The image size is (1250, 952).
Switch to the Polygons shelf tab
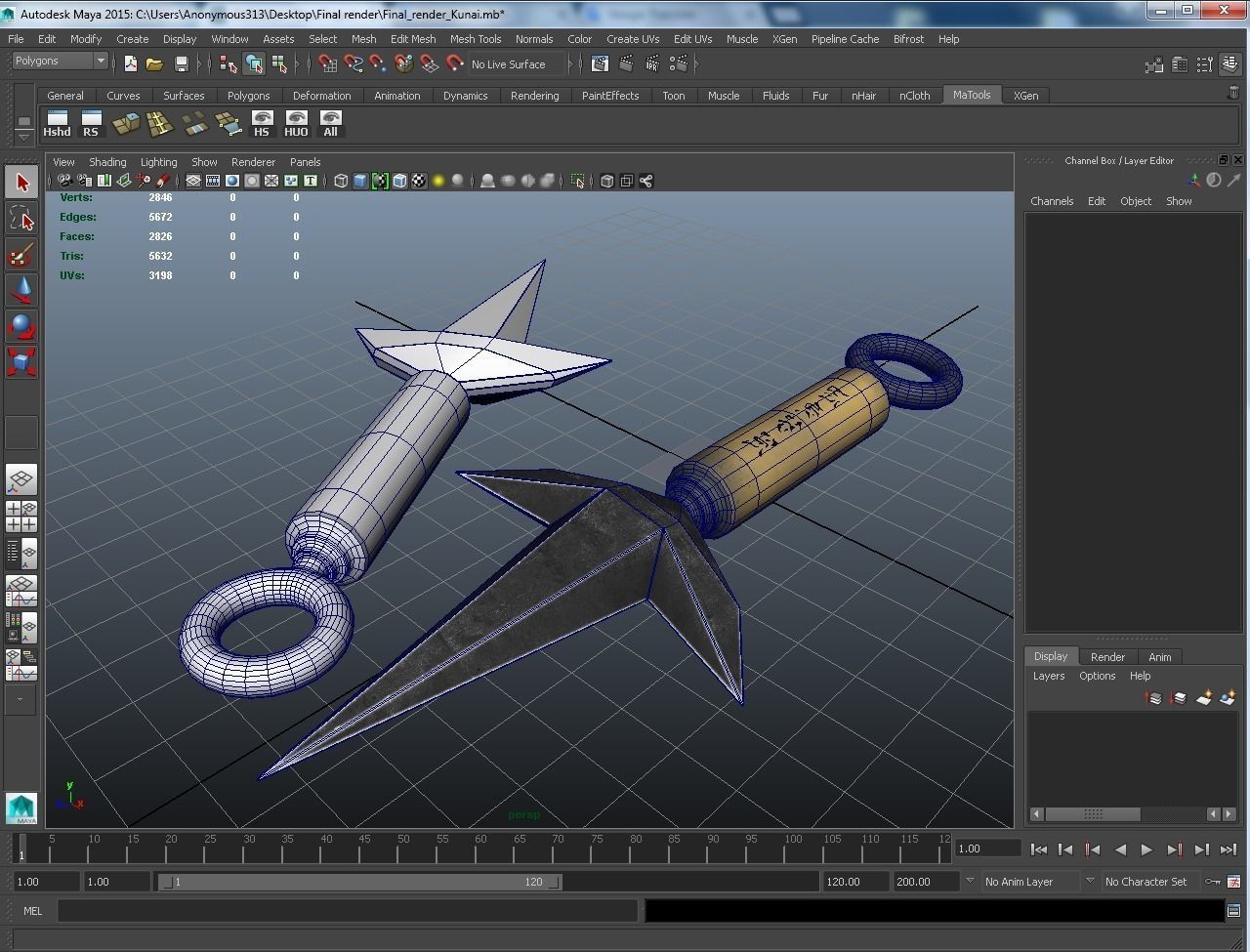click(x=248, y=96)
